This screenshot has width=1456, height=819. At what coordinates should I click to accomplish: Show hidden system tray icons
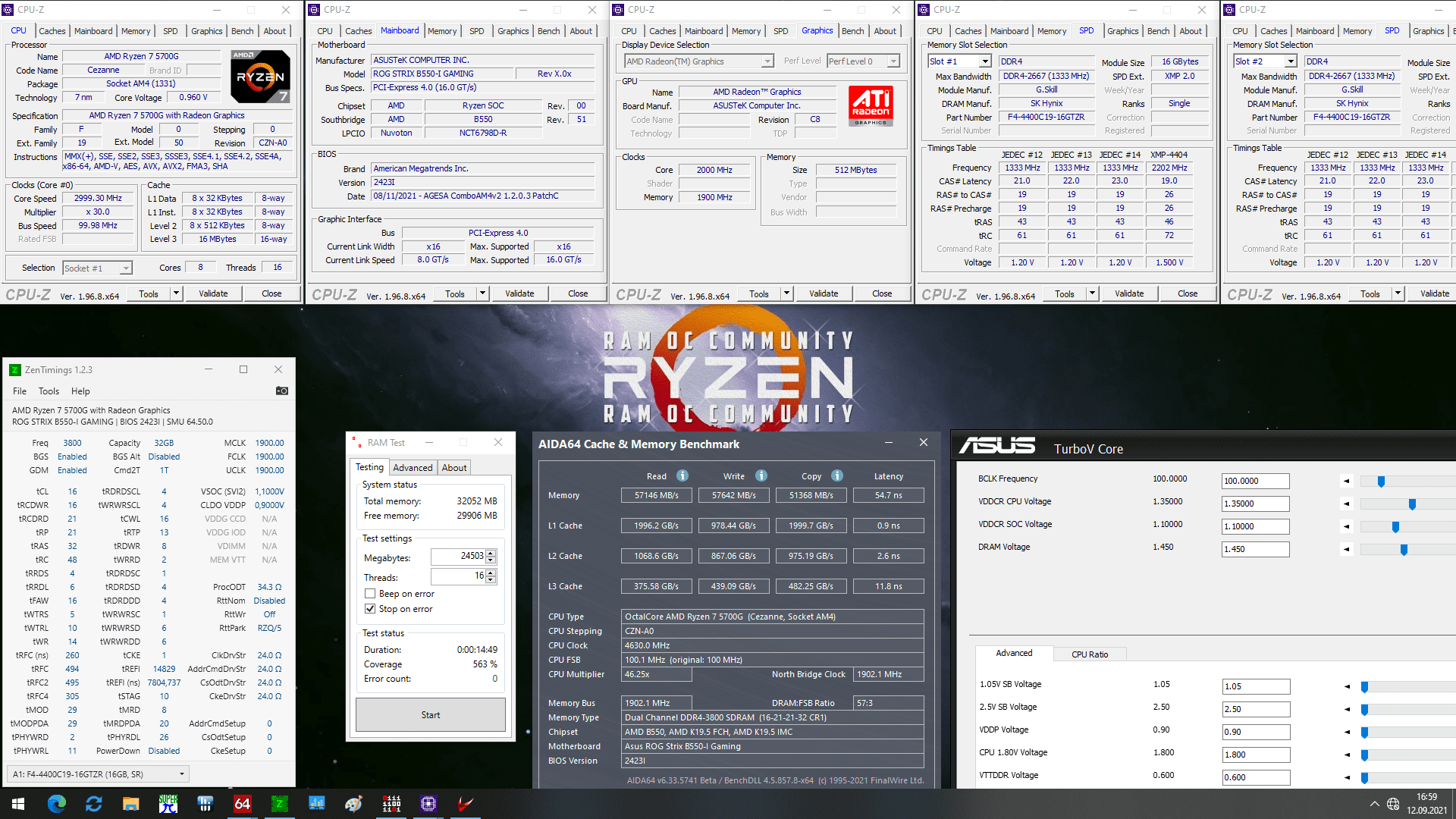click(x=1374, y=804)
